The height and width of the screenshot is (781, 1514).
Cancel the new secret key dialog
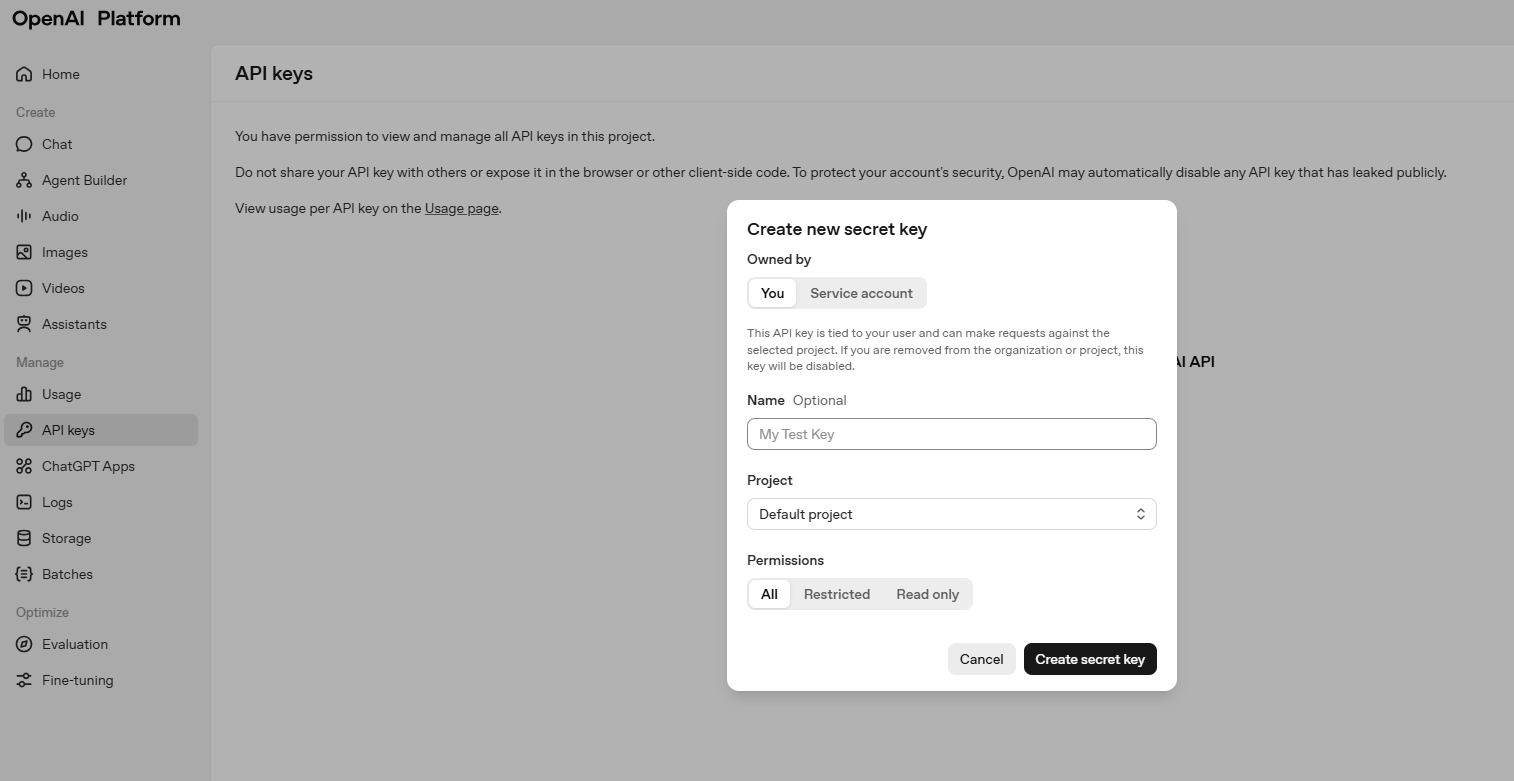tap(981, 659)
